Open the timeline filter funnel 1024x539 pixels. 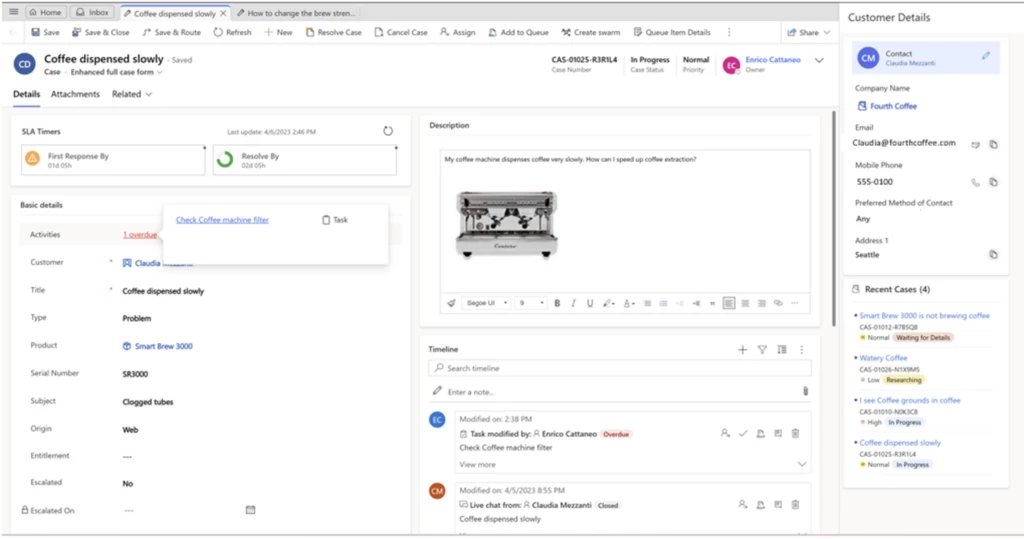click(762, 349)
